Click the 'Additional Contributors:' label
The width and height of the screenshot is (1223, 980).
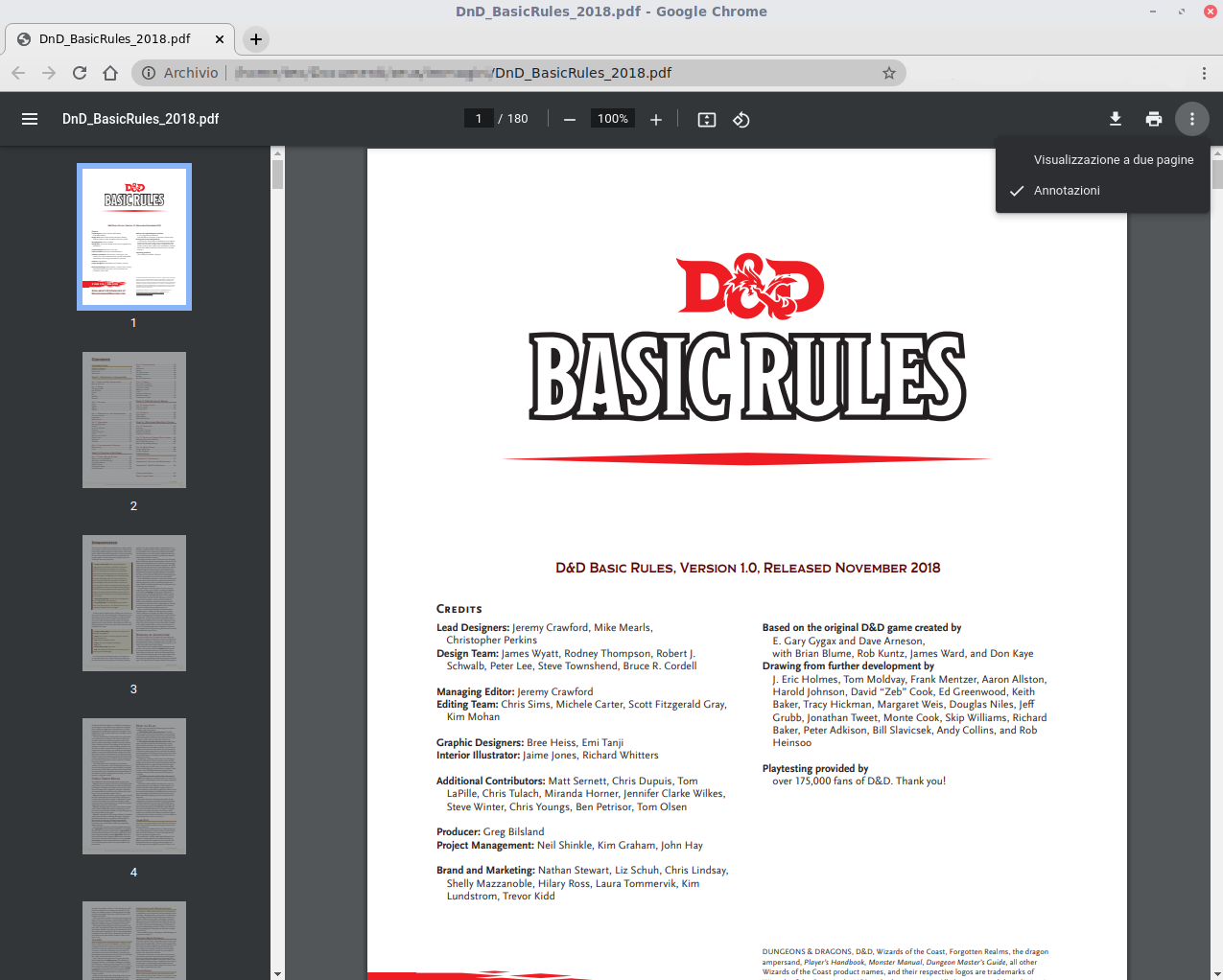[491, 782]
